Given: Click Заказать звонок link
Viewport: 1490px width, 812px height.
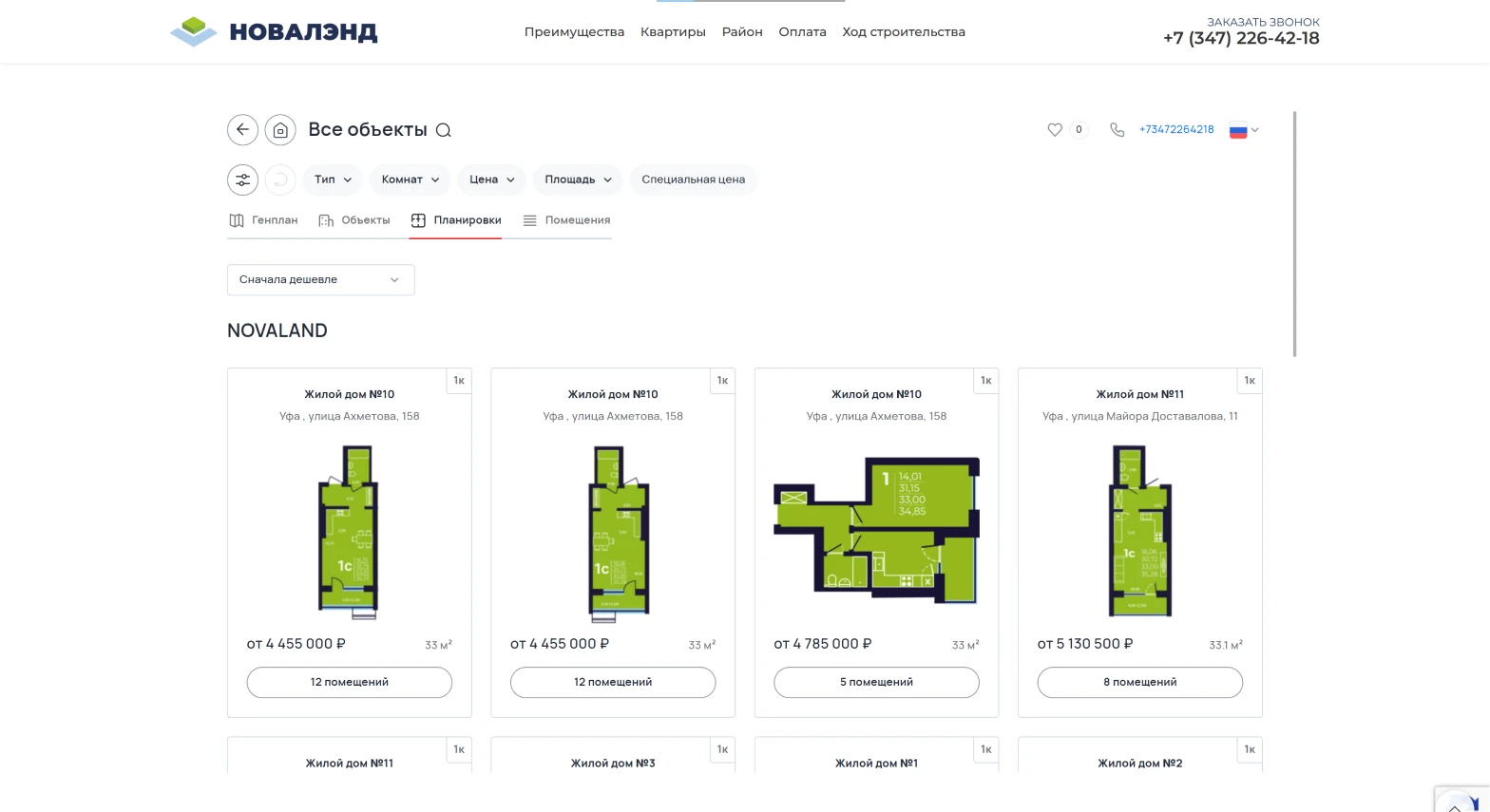Looking at the screenshot, I should point(1263,22).
